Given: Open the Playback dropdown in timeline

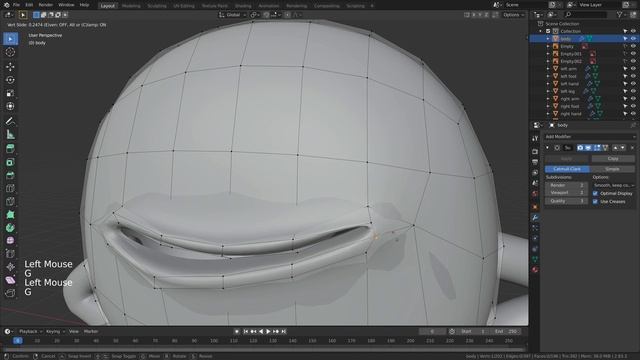Looking at the screenshot, I should (x=30, y=331).
